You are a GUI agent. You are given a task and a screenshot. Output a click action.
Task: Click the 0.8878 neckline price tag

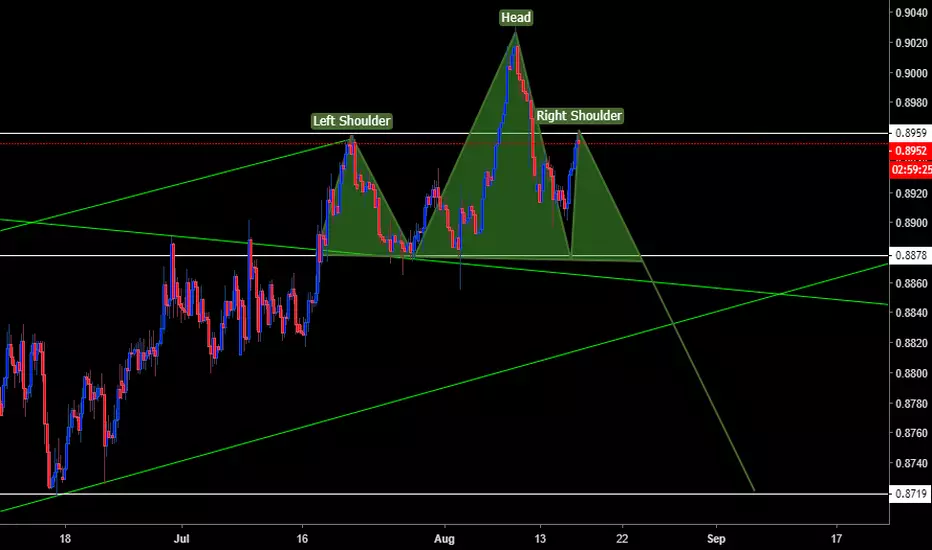tap(911, 255)
